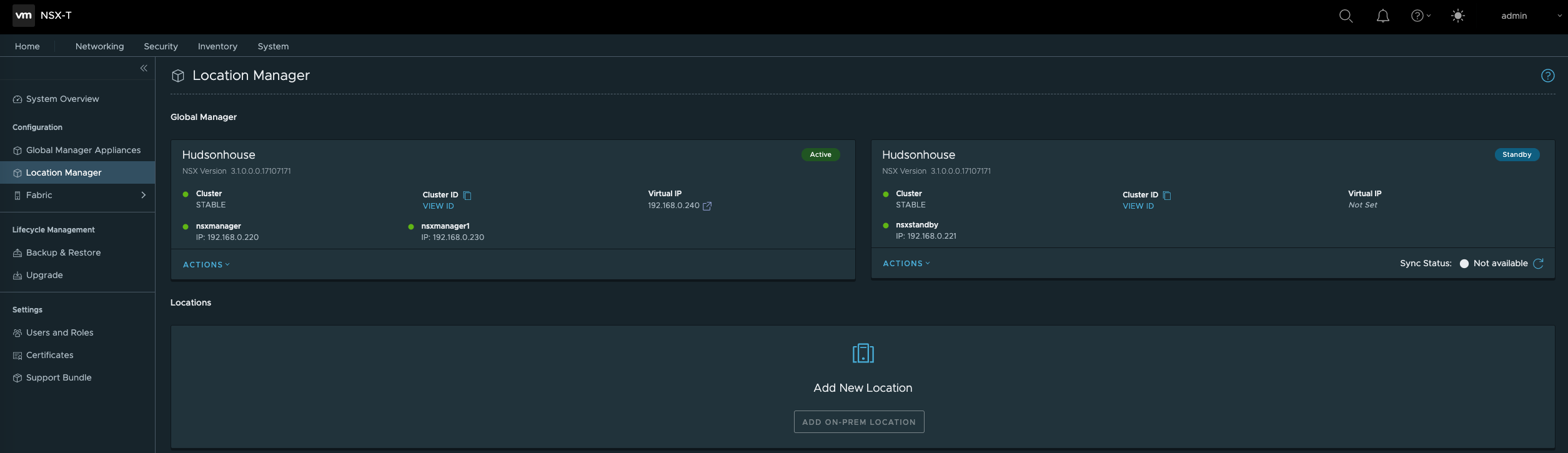Switch to the Inventory tab
The height and width of the screenshot is (453, 1568).
pyautogui.click(x=217, y=46)
